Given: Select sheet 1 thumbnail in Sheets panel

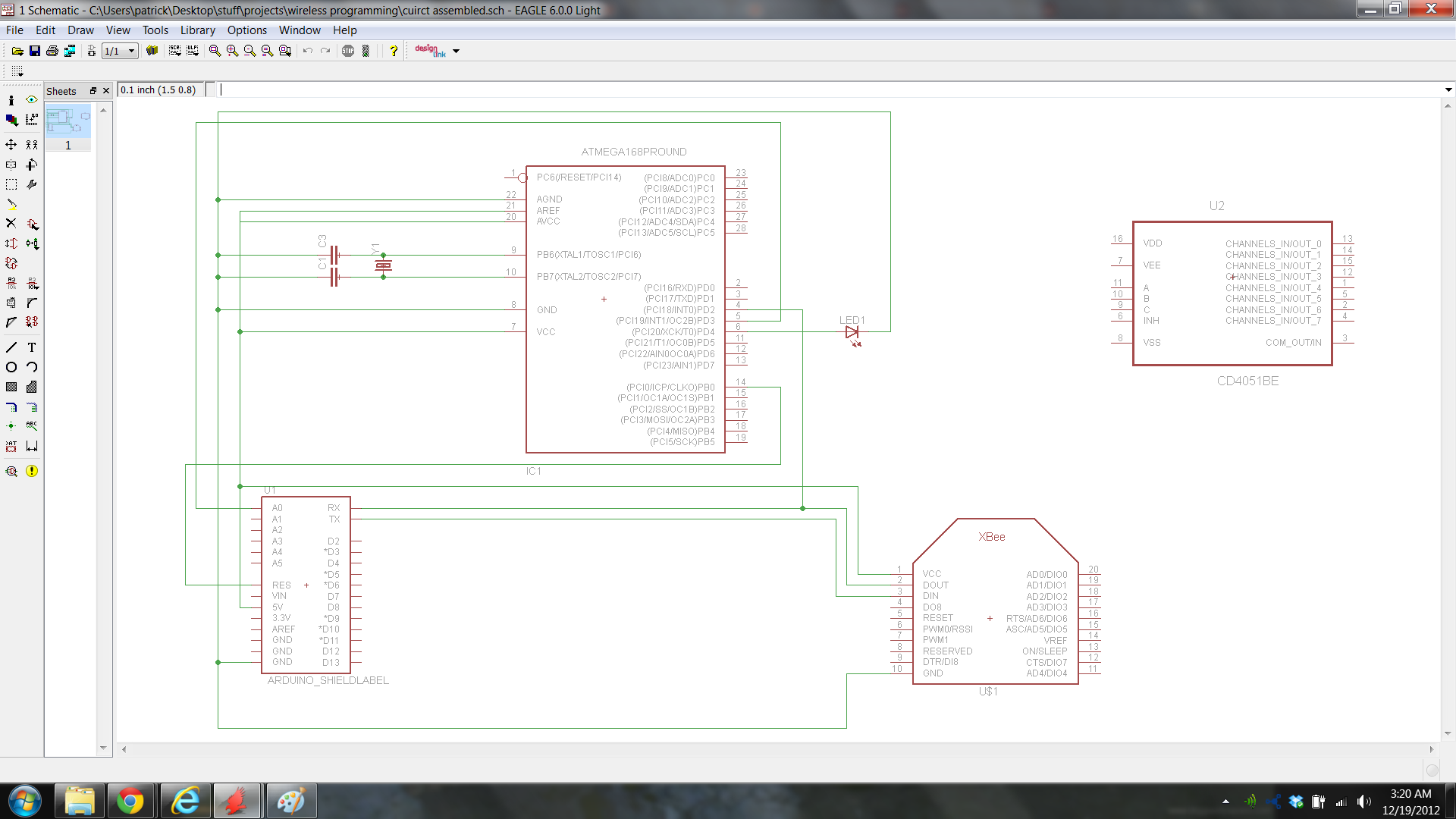Looking at the screenshot, I should click(x=67, y=125).
